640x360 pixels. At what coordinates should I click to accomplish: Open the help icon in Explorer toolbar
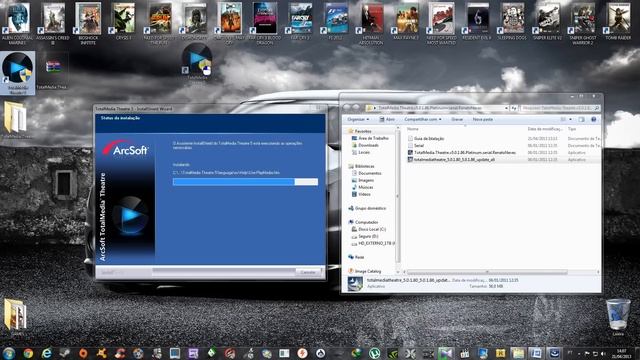point(593,119)
